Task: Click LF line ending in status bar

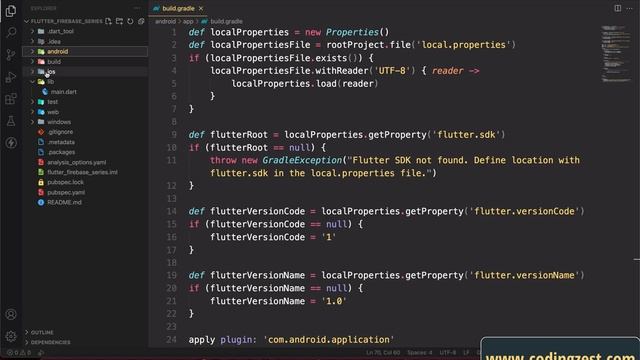Action: pos(466,353)
